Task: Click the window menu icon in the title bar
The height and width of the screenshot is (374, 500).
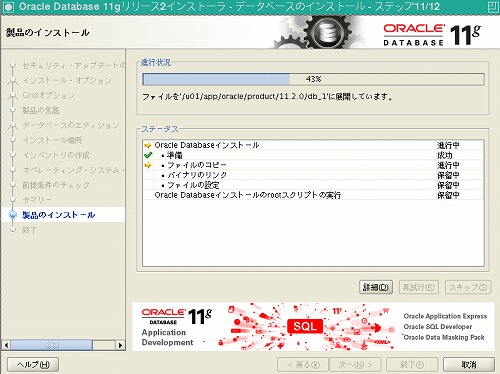Action: point(8,7)
